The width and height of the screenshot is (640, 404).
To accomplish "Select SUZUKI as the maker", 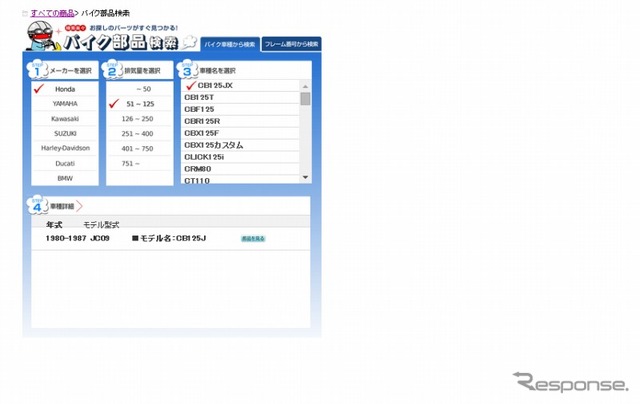I will pos(65,133).
